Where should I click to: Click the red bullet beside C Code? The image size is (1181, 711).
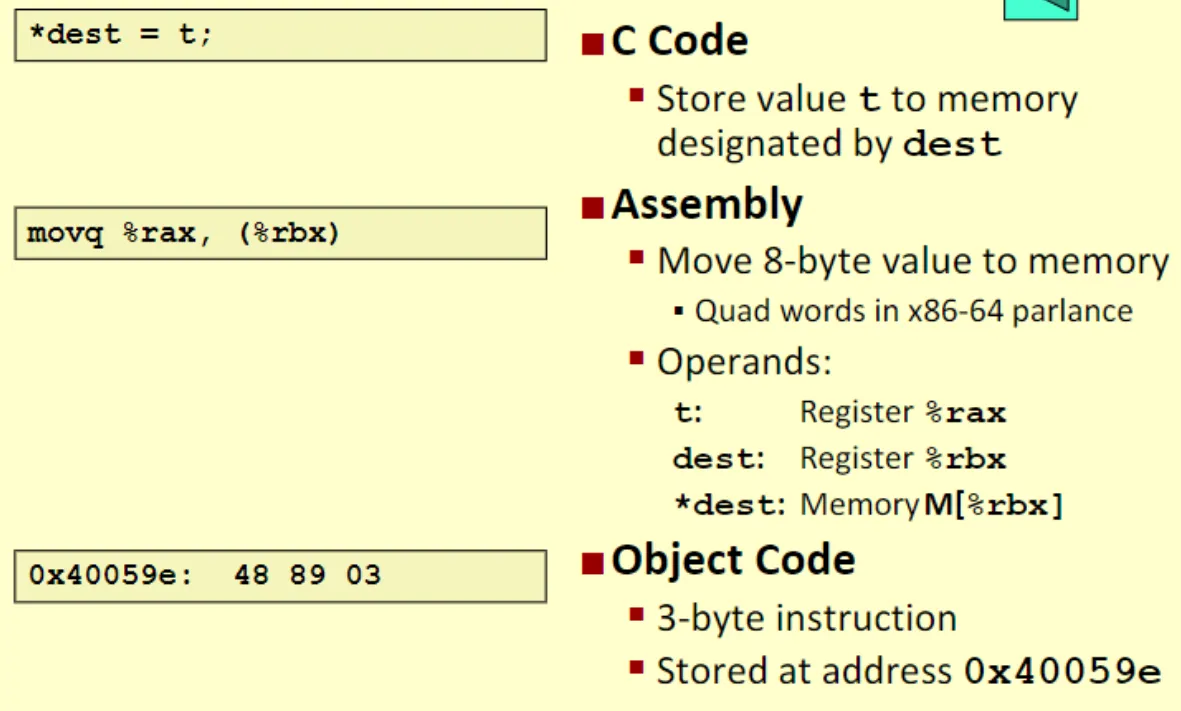pyautogui.click(x=593, y=43)
